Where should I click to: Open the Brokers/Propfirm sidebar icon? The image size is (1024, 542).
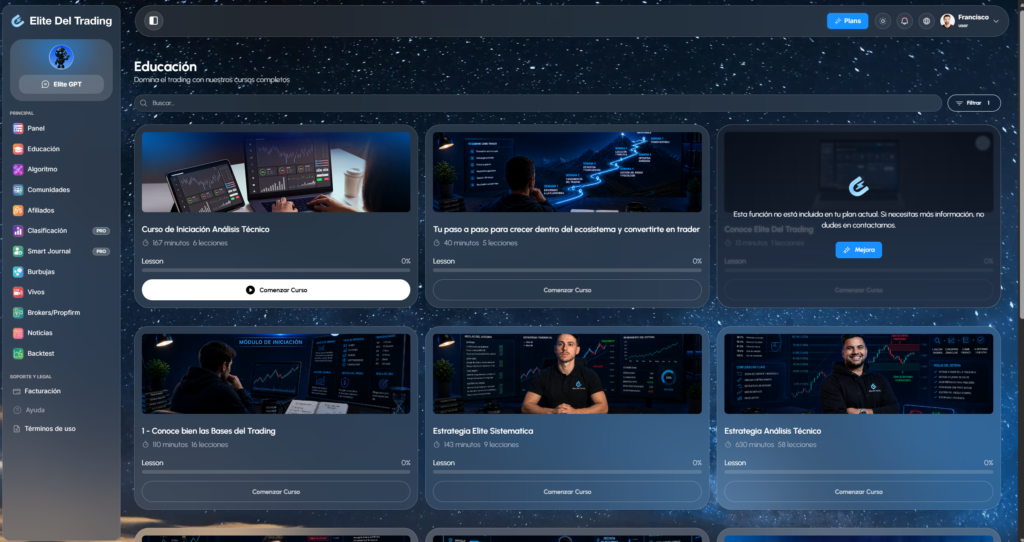(18, 313)
